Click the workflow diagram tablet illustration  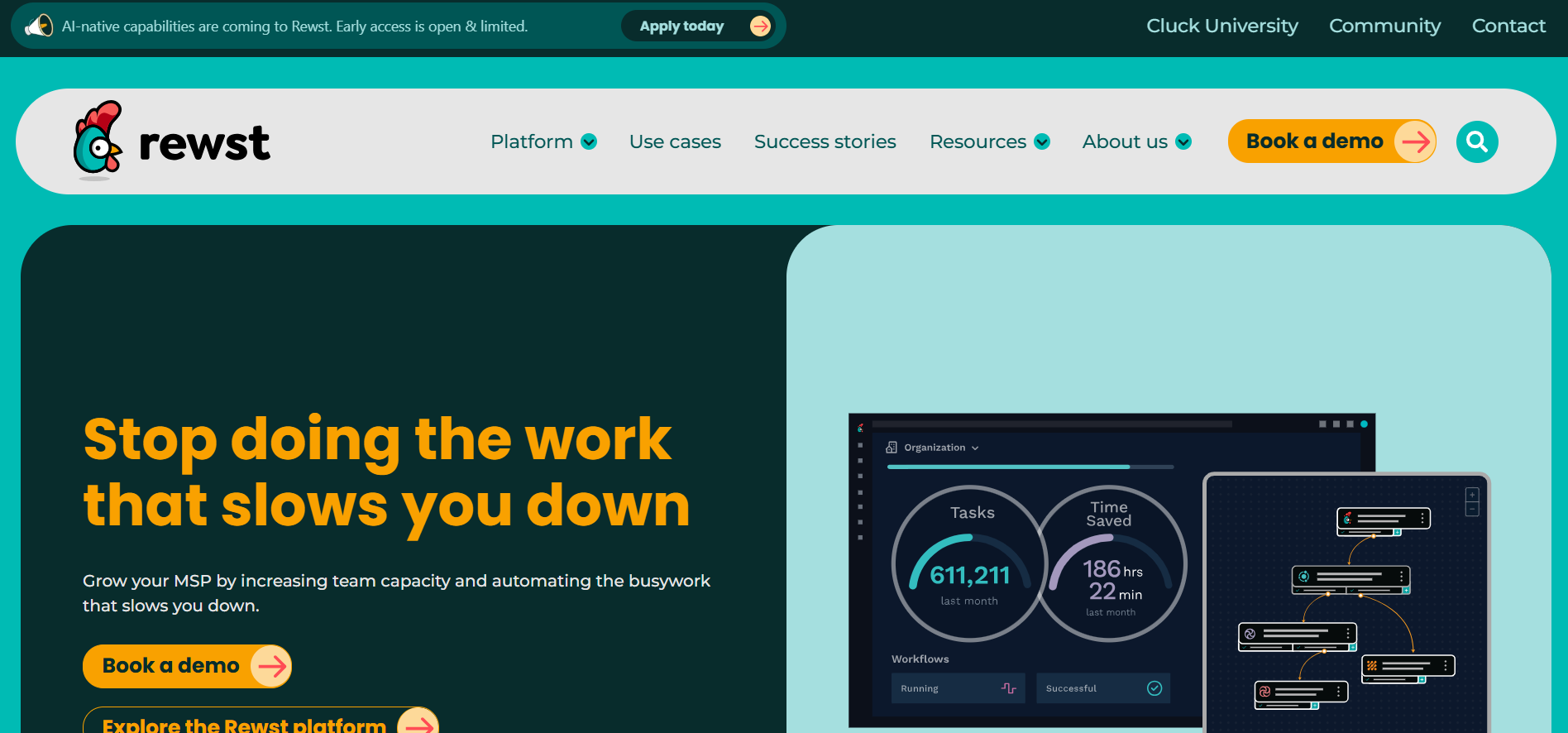click(x=1346, y=602)
